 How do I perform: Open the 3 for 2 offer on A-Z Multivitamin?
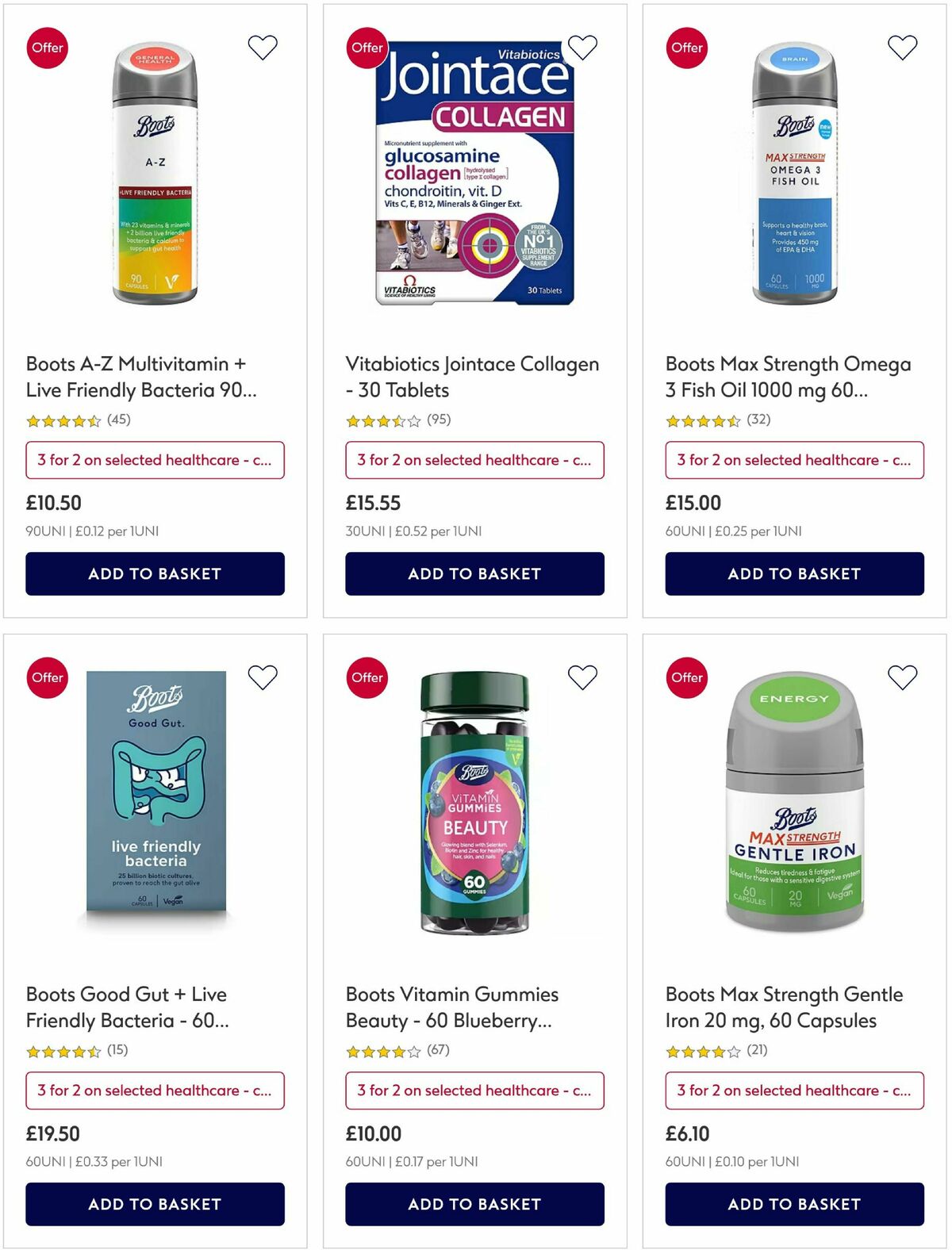coord(155,460)
